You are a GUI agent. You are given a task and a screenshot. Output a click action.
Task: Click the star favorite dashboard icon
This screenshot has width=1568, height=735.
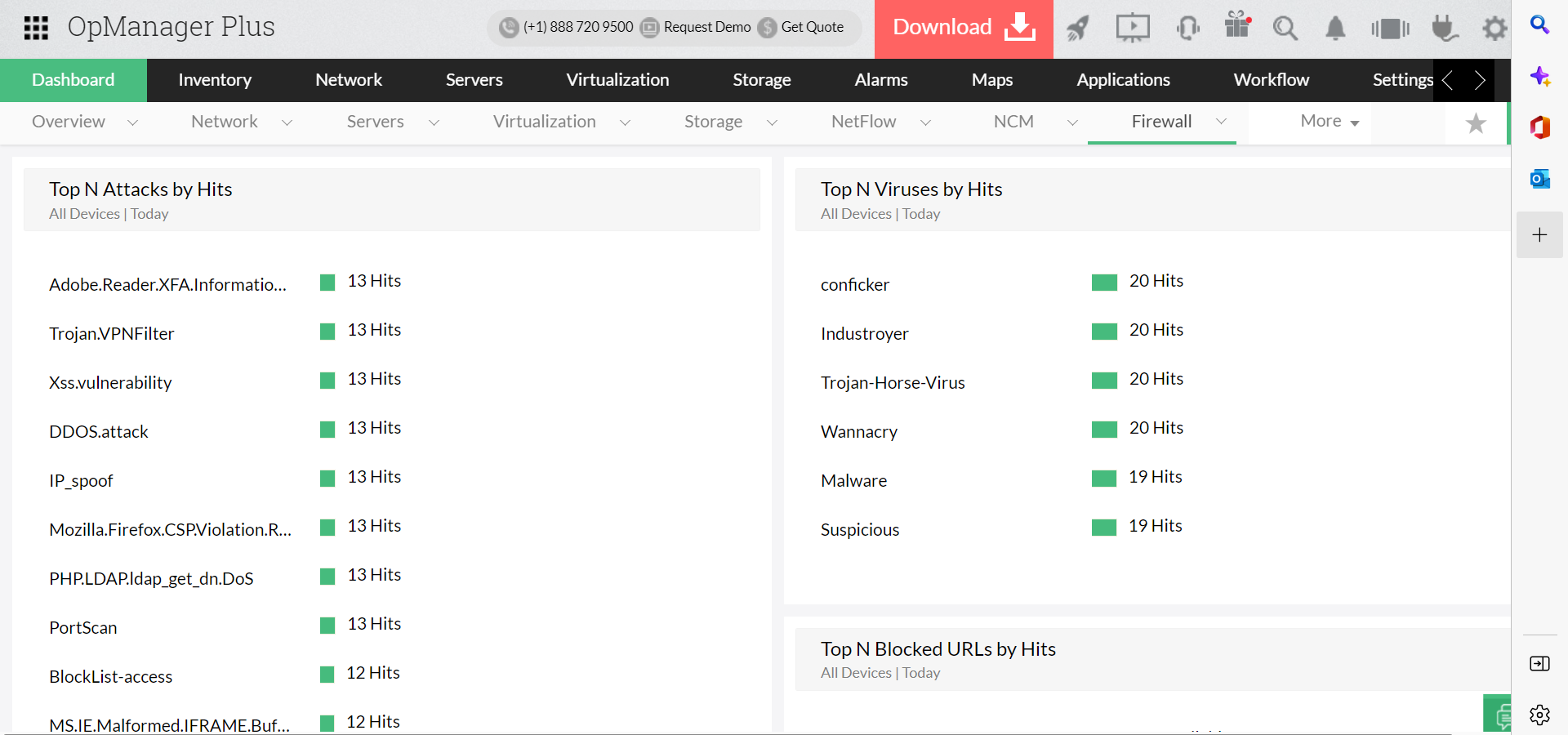pyautogui.click(x=1476, y=123)
